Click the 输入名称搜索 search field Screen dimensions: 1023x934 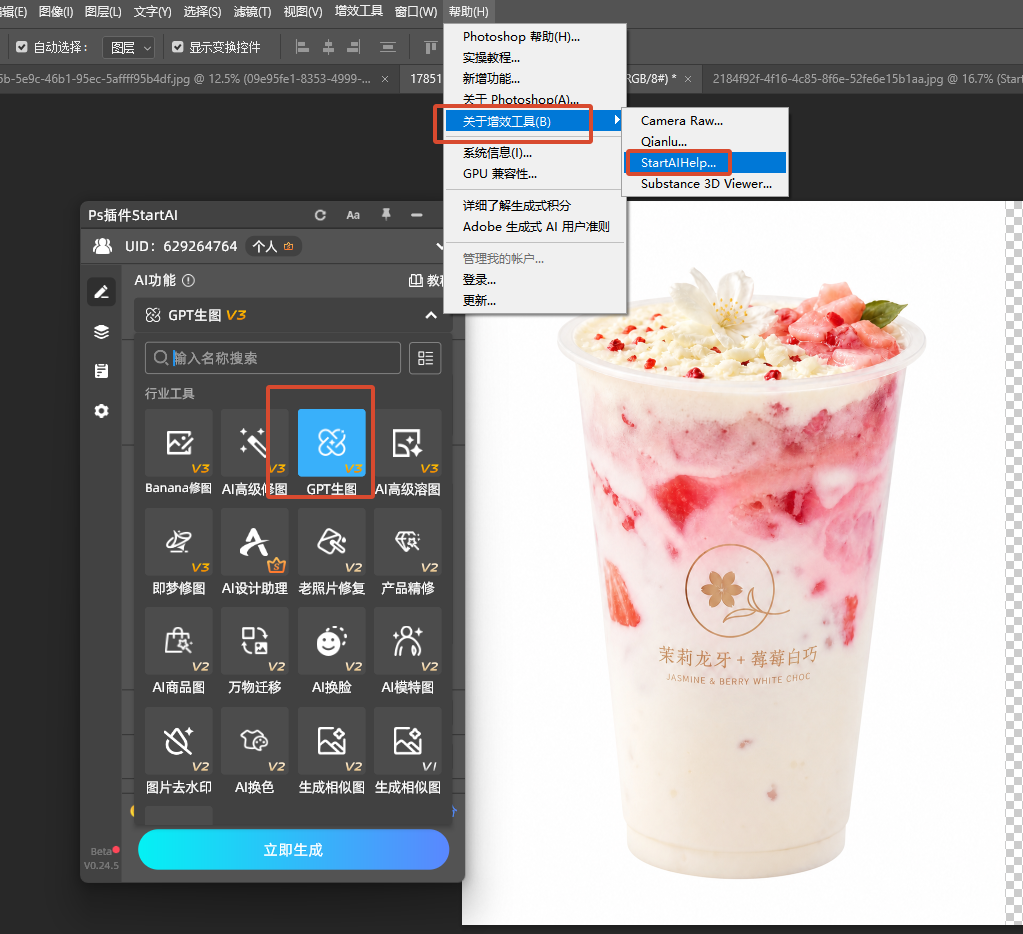(273, 358)
